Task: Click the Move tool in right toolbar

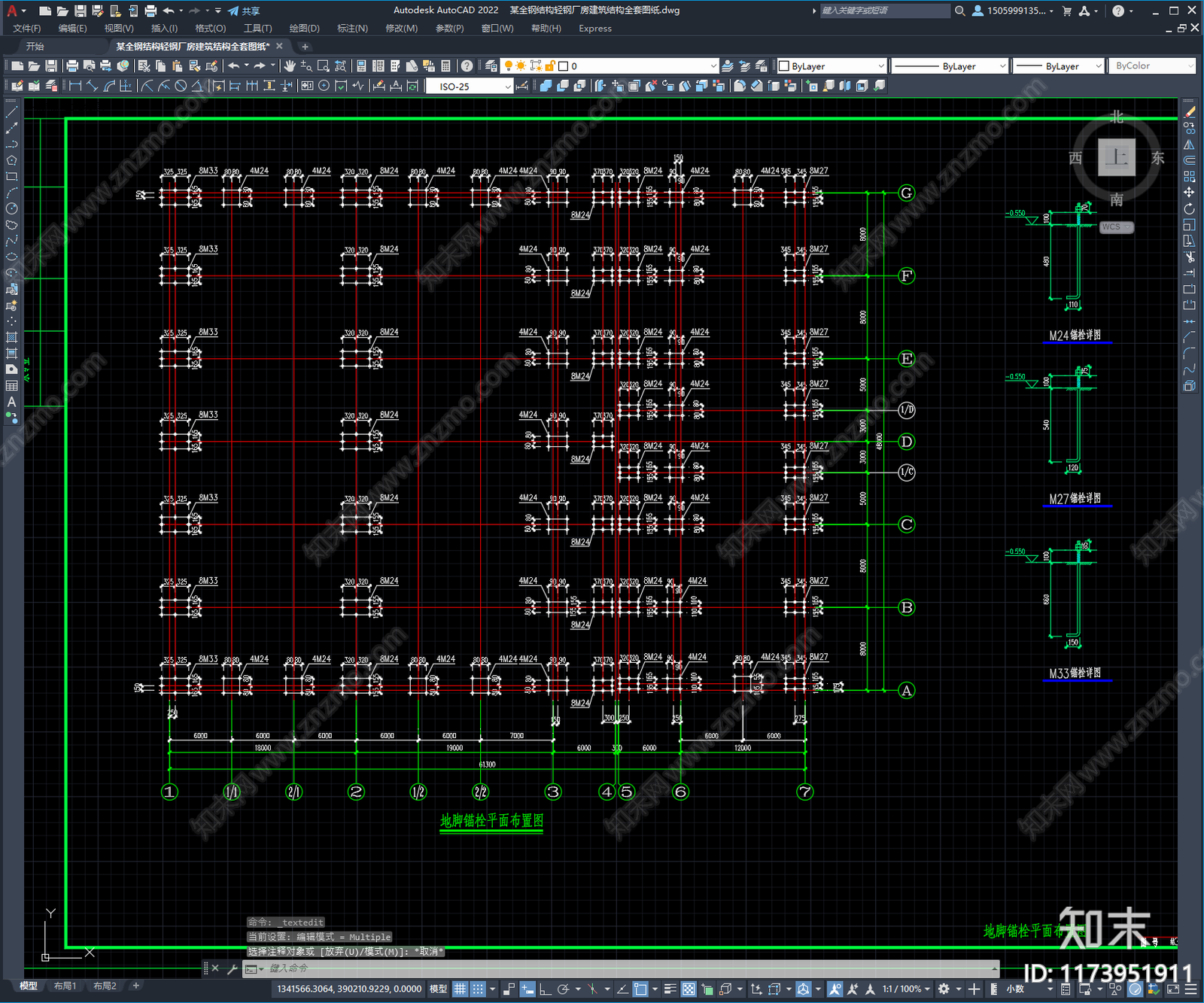Action: 1189,193
